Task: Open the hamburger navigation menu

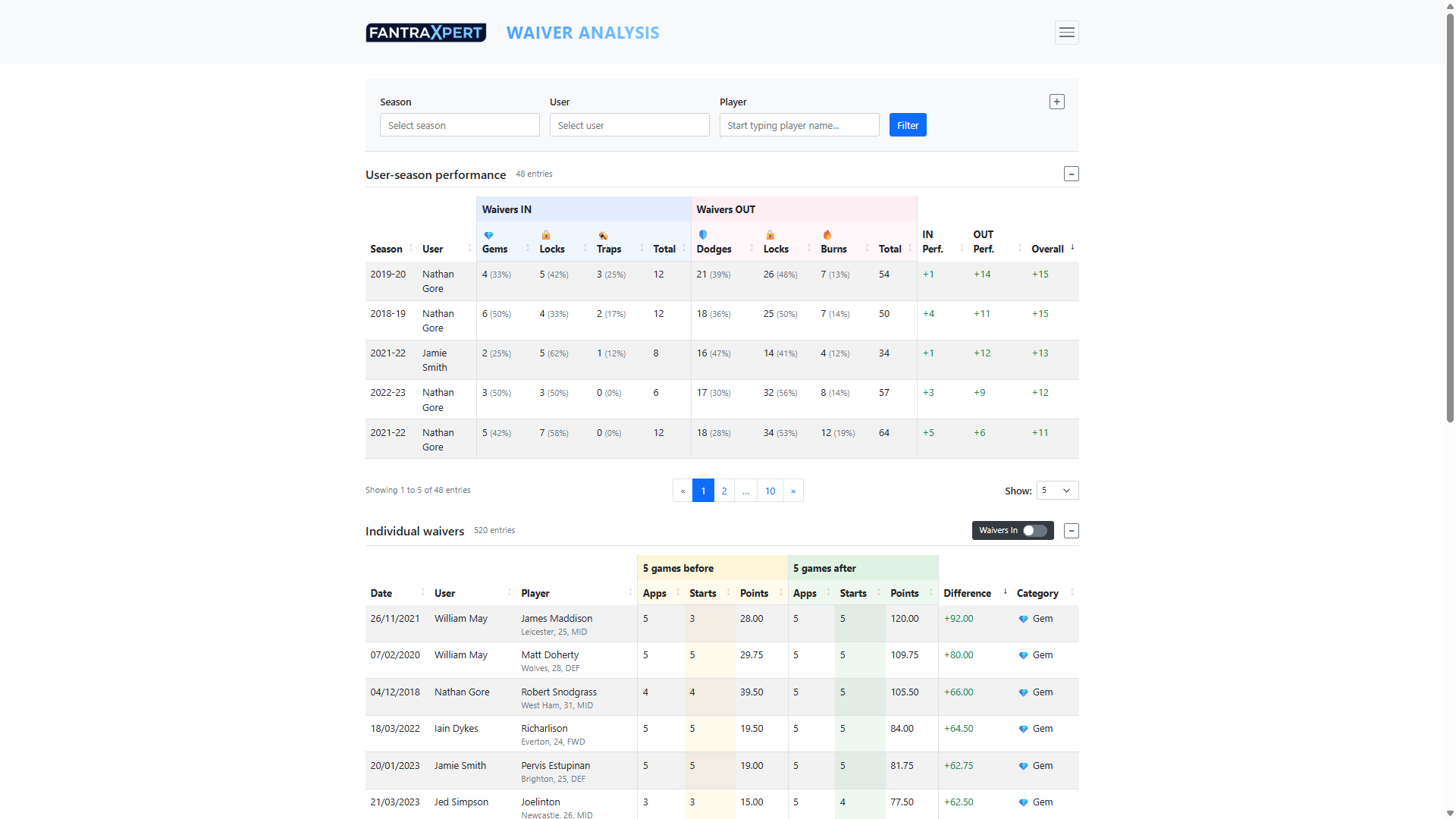Action: 1066,33
